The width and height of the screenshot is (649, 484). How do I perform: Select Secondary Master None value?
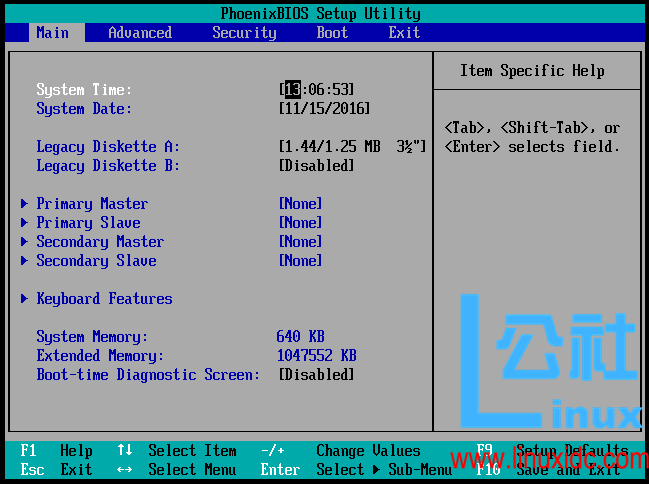[x=300, y=242]
